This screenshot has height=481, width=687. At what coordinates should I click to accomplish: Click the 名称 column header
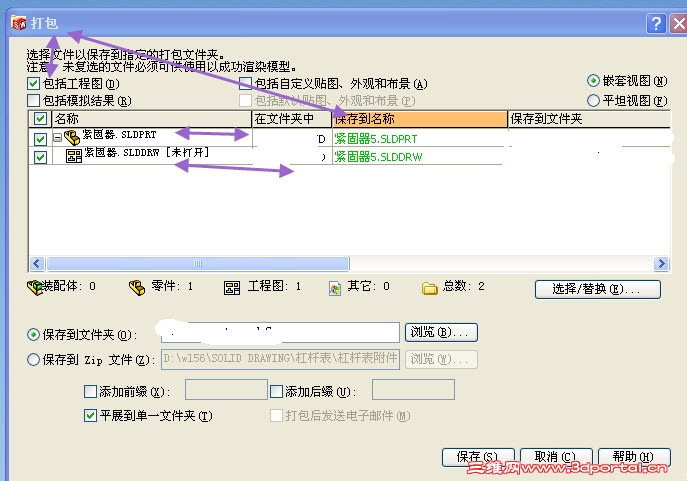(152, 119)
